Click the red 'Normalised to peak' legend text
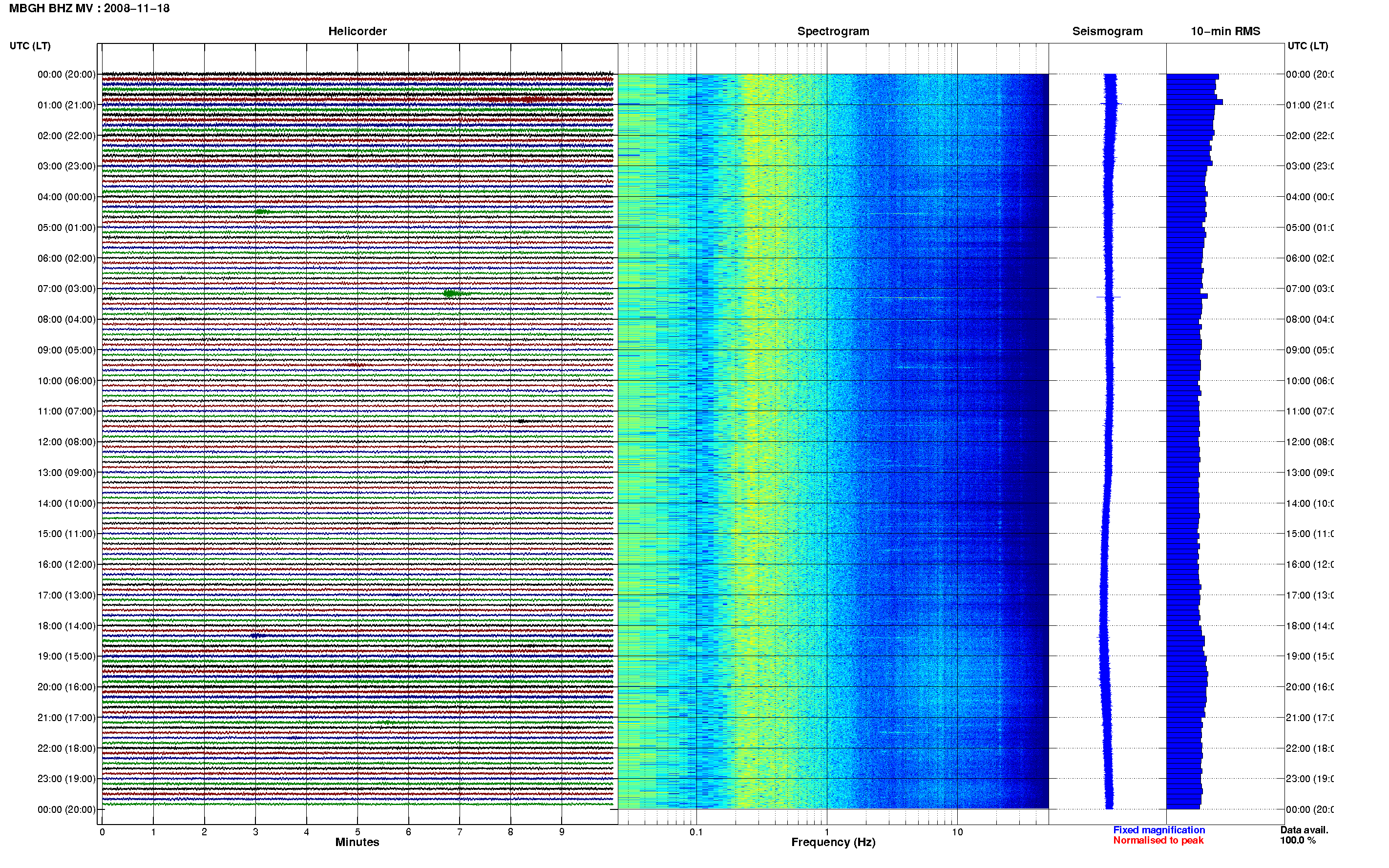 pyautogui.click(x=1158, y=841)
